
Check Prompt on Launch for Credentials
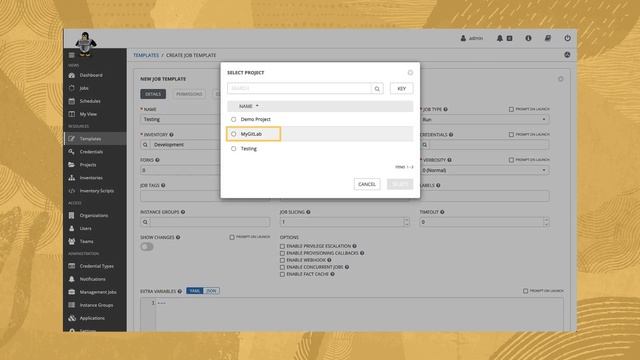(x=511, y=135)
